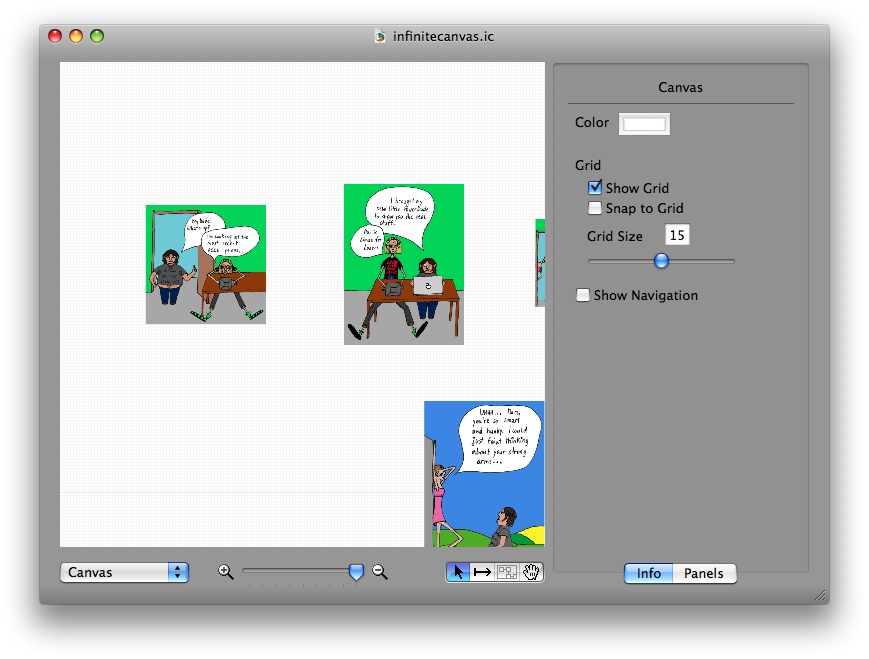Open the canvas Color swatch

(x=644, y=124)
